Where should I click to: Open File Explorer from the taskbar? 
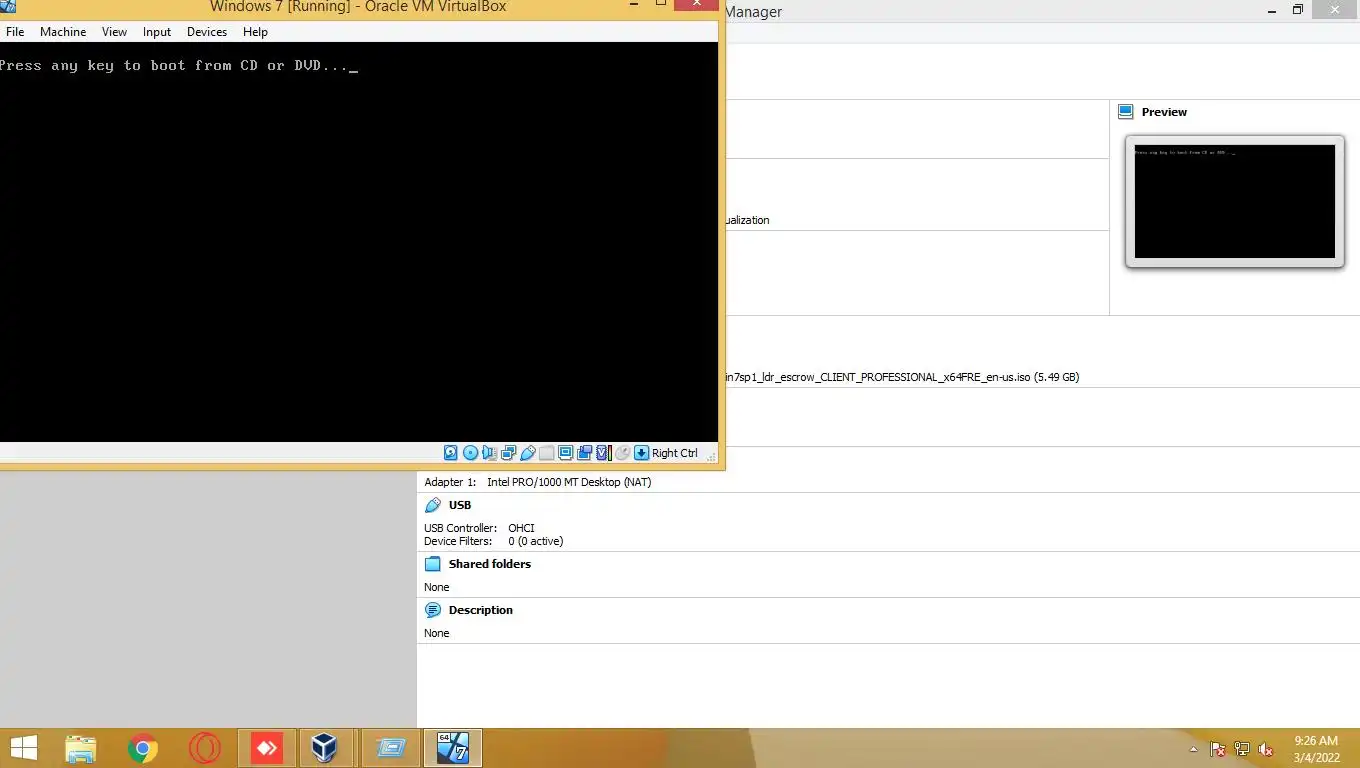(81, 748)
